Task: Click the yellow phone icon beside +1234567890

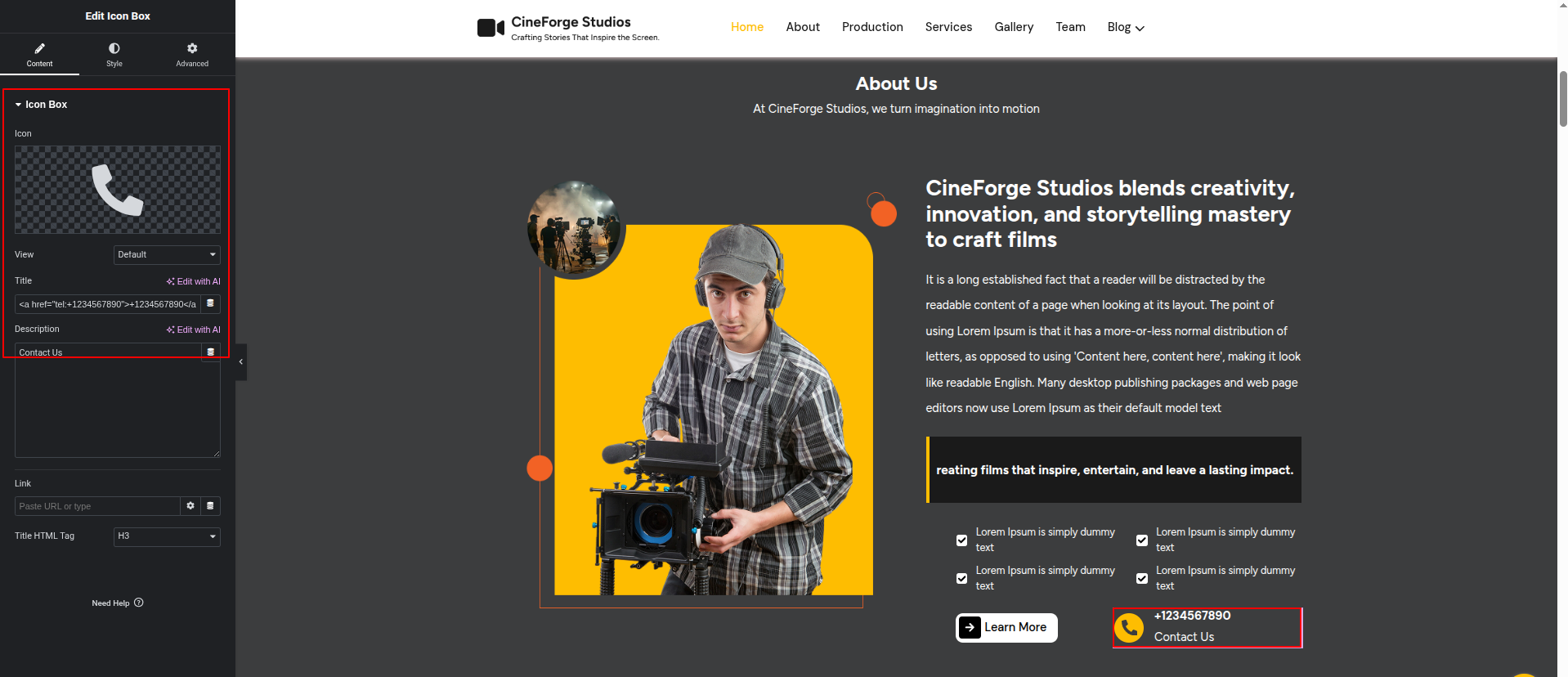Action: (1129, 628)
